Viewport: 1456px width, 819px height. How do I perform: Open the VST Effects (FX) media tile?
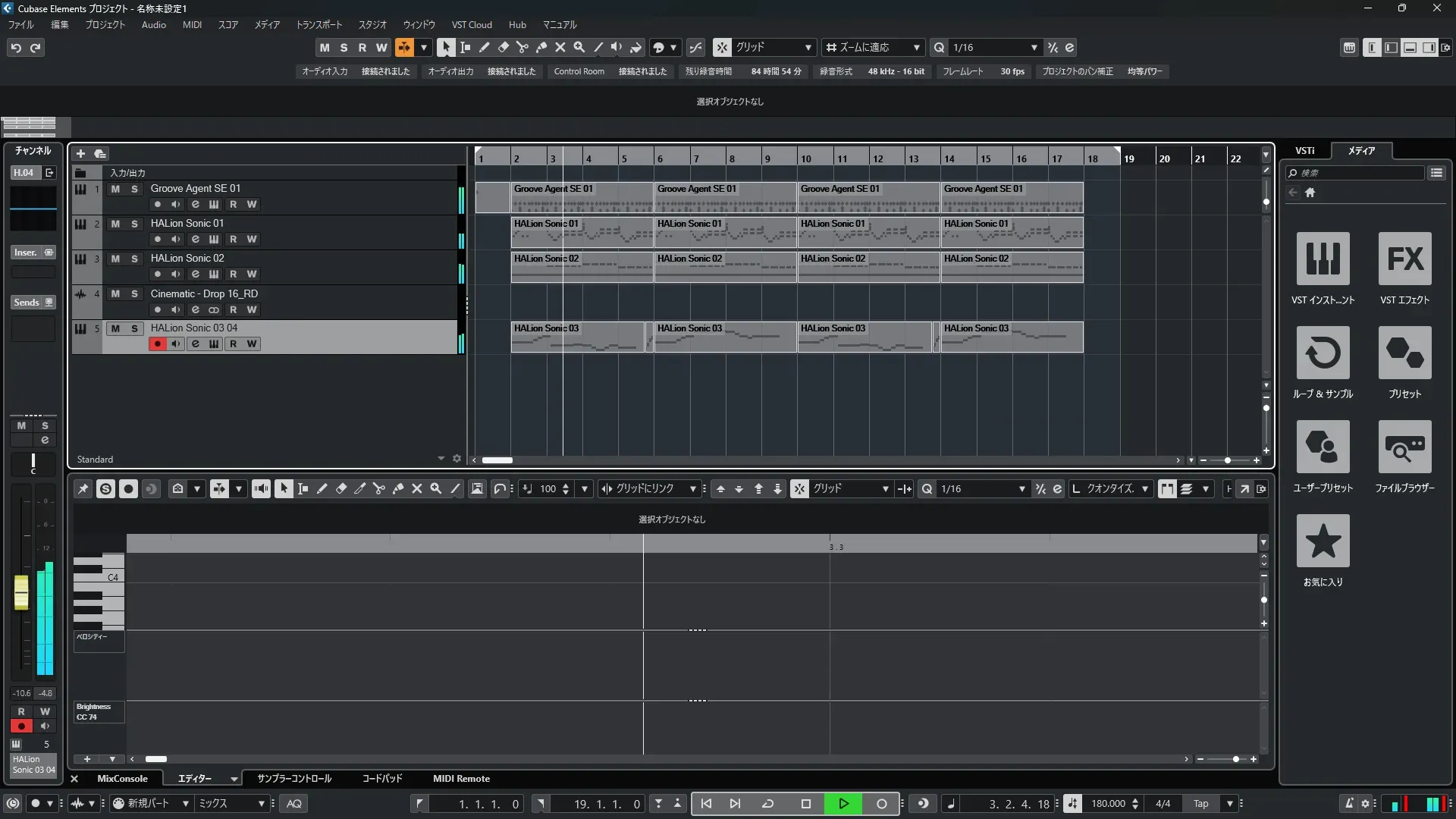coord(1404,259)
